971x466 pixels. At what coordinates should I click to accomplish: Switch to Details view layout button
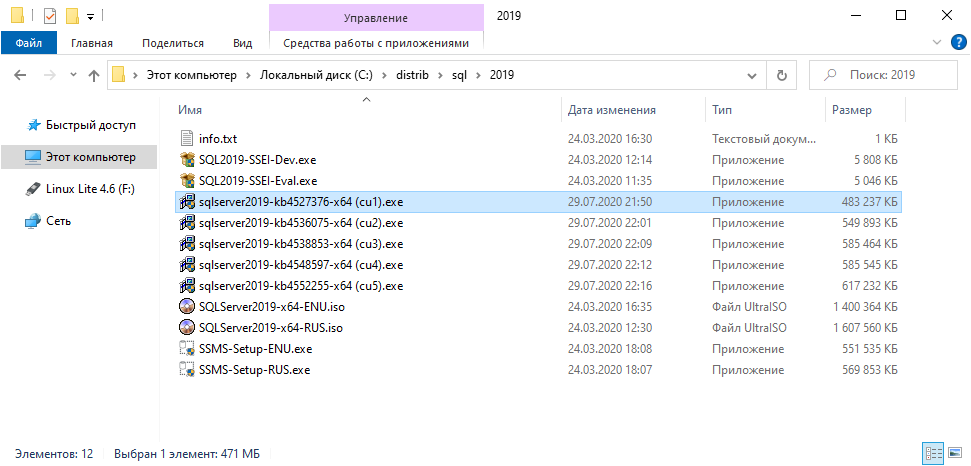click(933, 454)
